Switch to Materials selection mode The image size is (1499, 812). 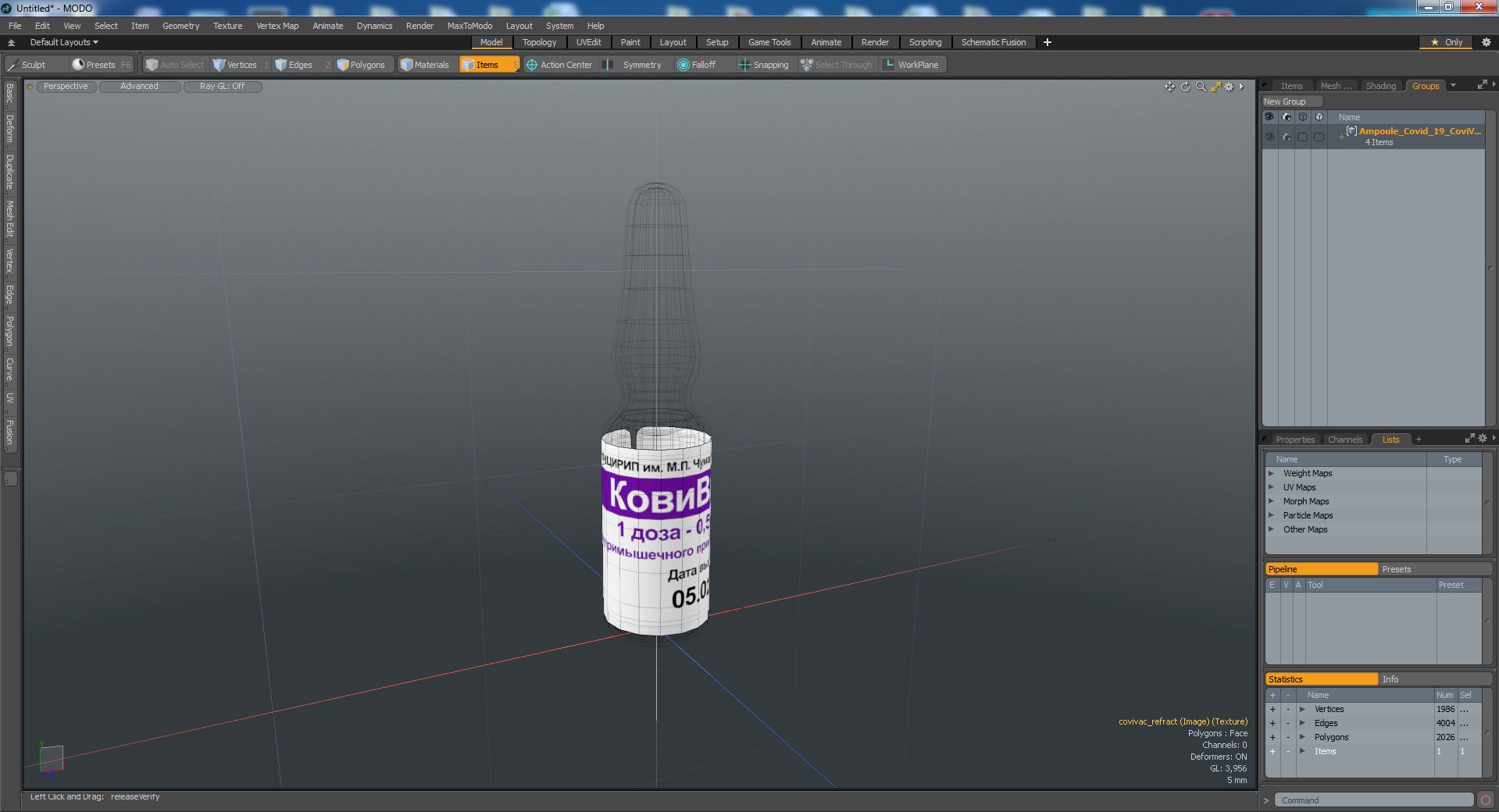pyautogui.click(x=427, y=65)
